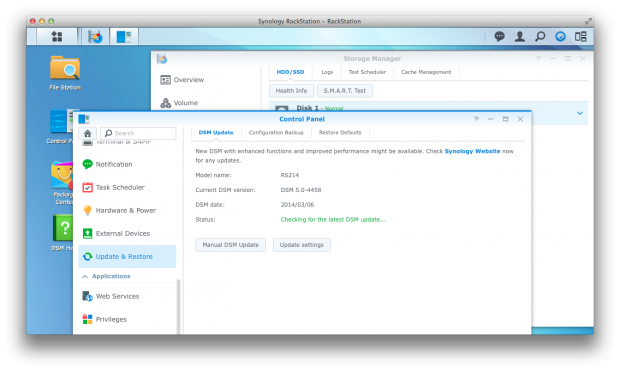This screenshot has height=371, width=620.
Task: Maximize the Control Panel window
Action: click(505, 119)
